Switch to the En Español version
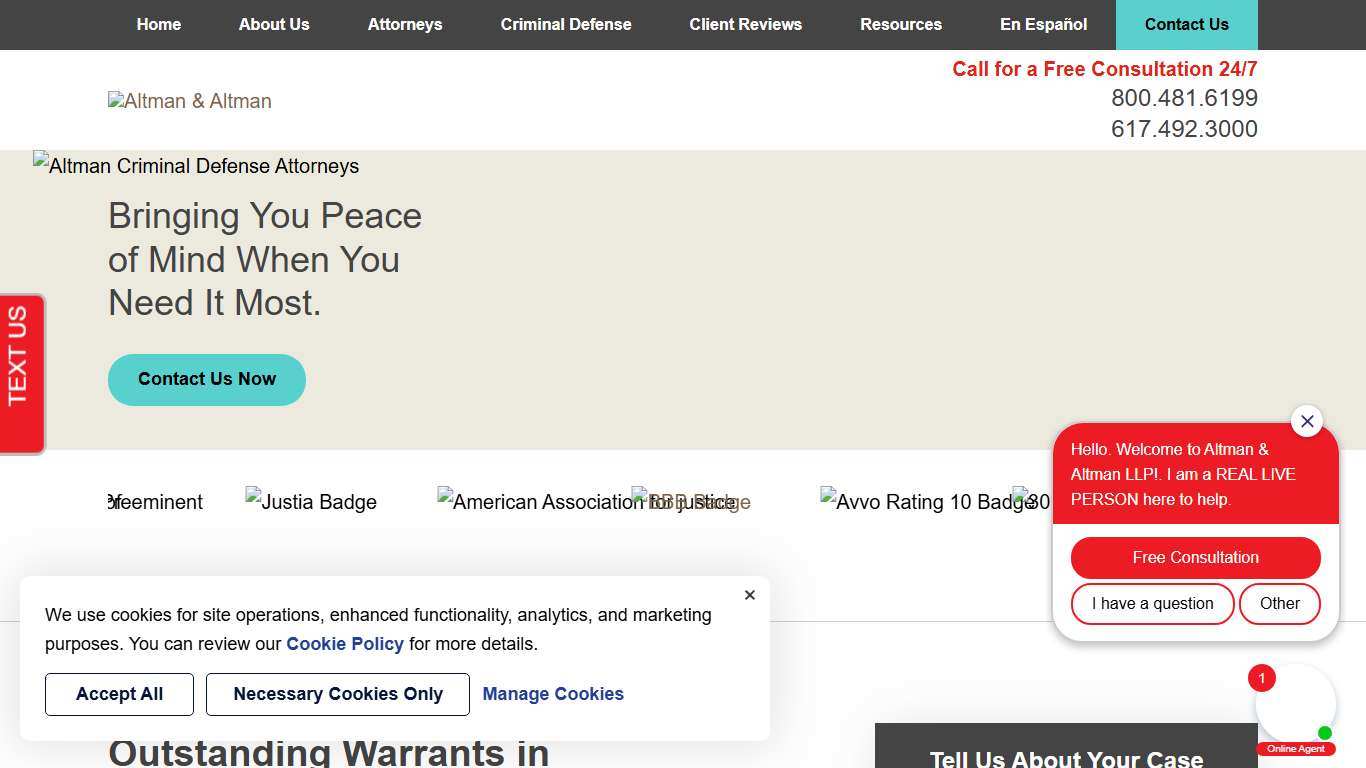 (x=1043, y=25)
